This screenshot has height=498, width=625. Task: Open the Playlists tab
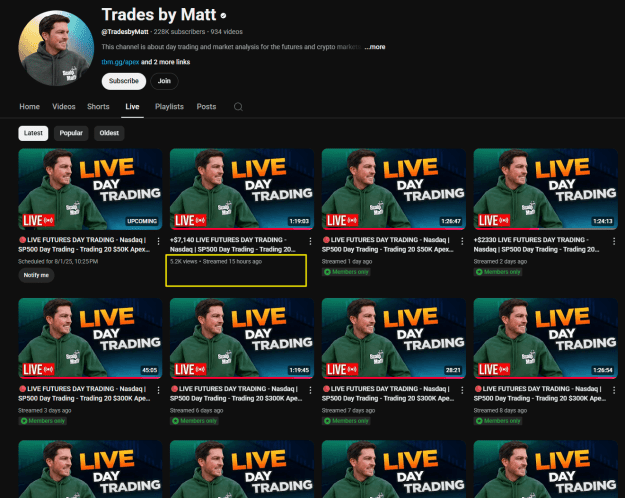click(169, 106)
